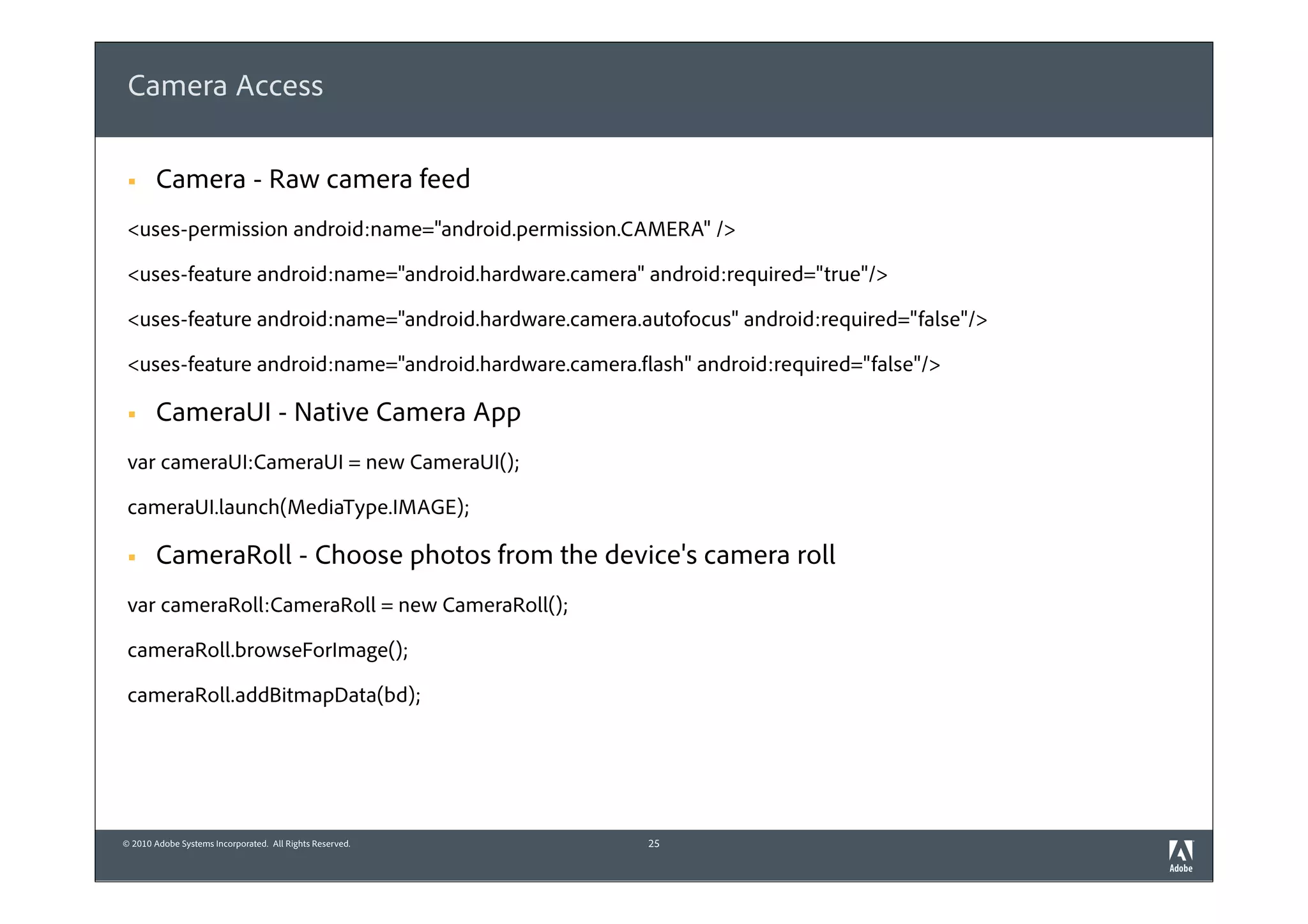
Task: Click the uses-permission CAMERA code line
Action: tap(431, 229)
